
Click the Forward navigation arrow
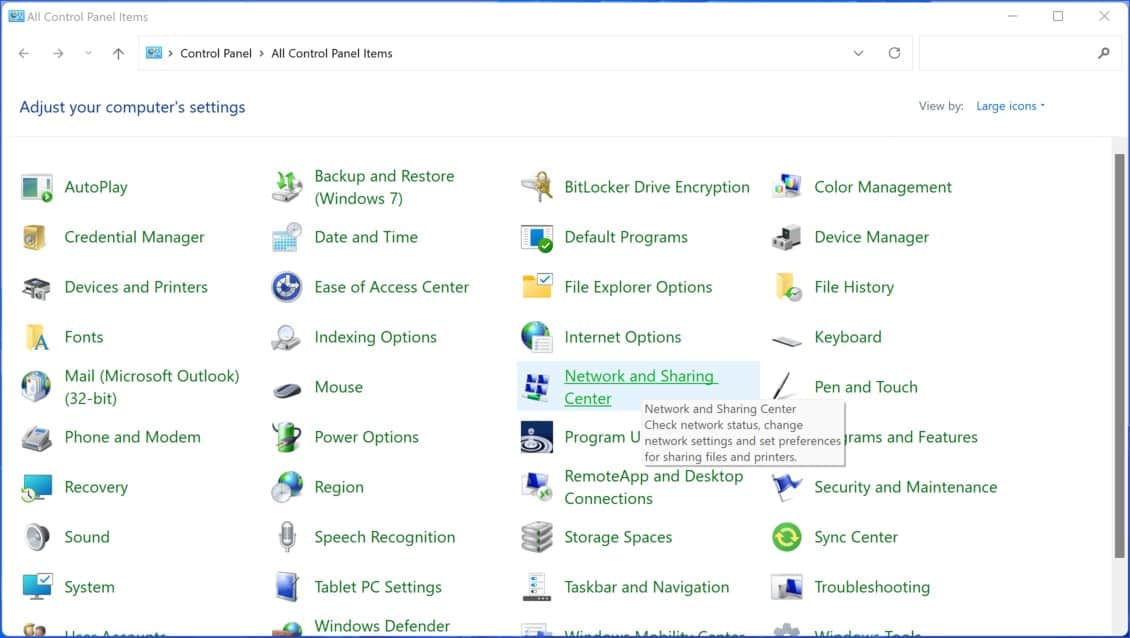58,53
